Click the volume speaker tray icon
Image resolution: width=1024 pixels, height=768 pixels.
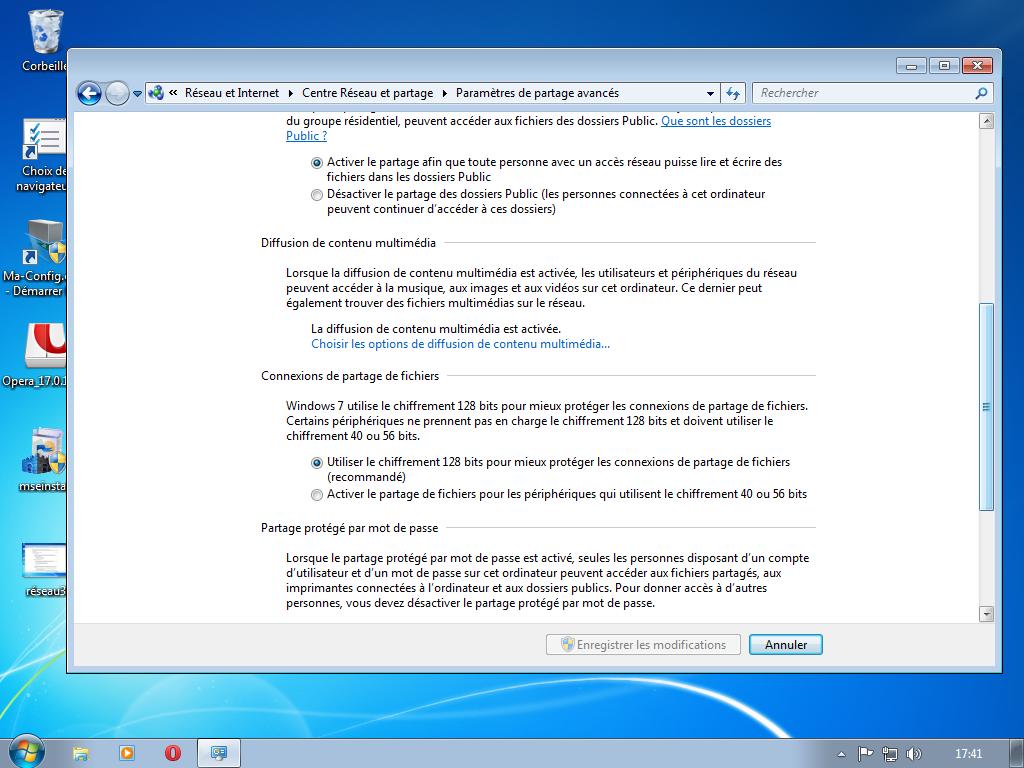[914, 754]
